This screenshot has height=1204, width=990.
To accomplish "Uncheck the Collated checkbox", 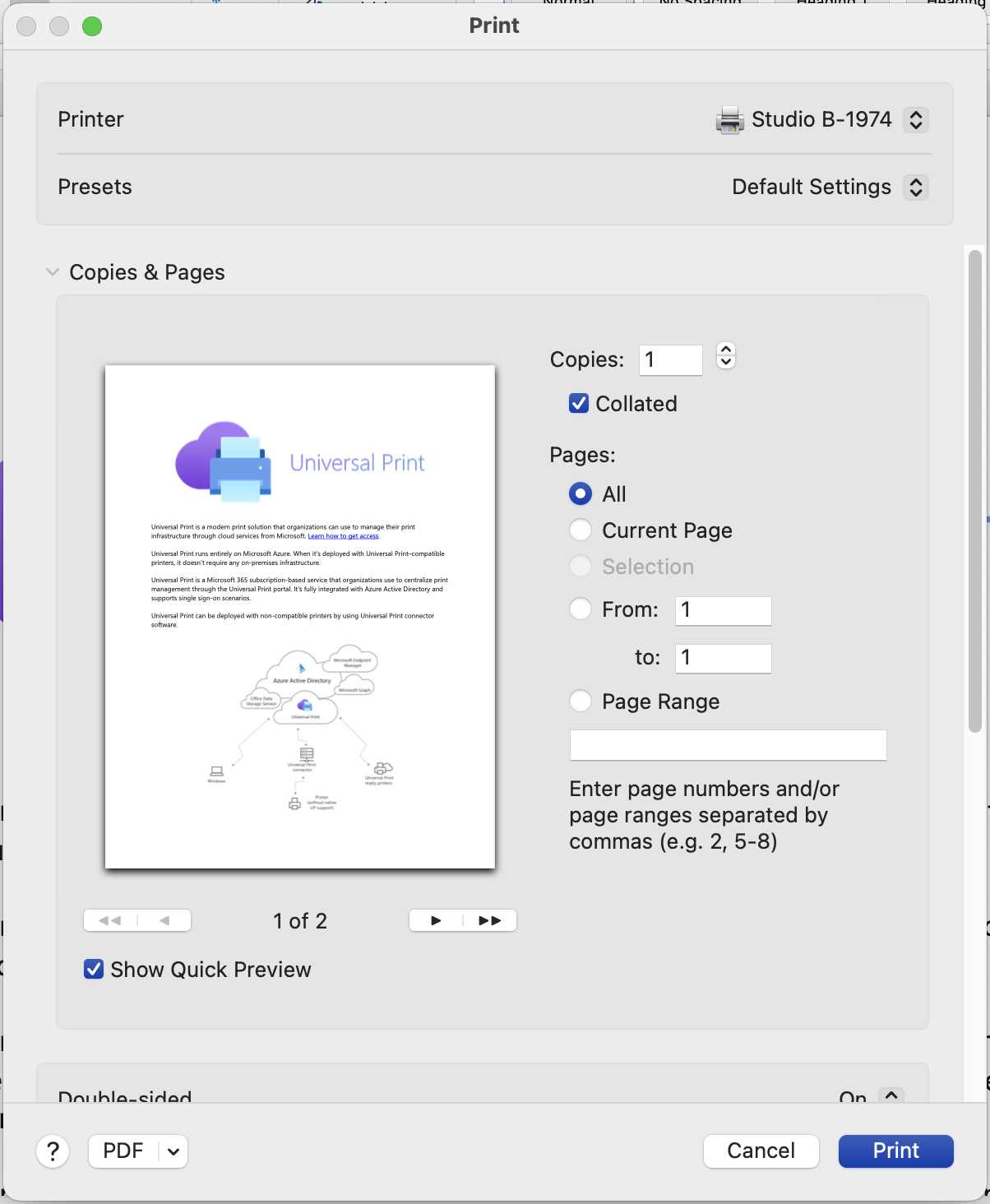I will (578, 403).
